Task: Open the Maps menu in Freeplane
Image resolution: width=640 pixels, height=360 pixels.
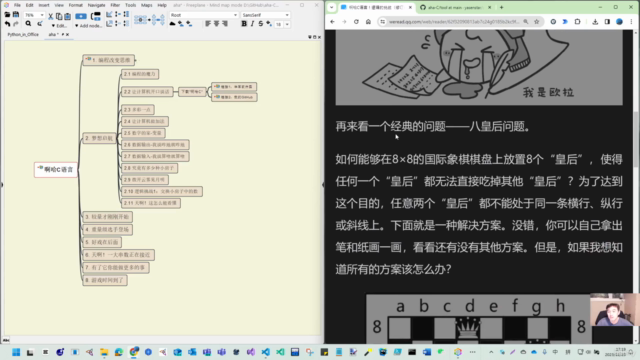Action: pyautogui.click(x=147, y=5)
